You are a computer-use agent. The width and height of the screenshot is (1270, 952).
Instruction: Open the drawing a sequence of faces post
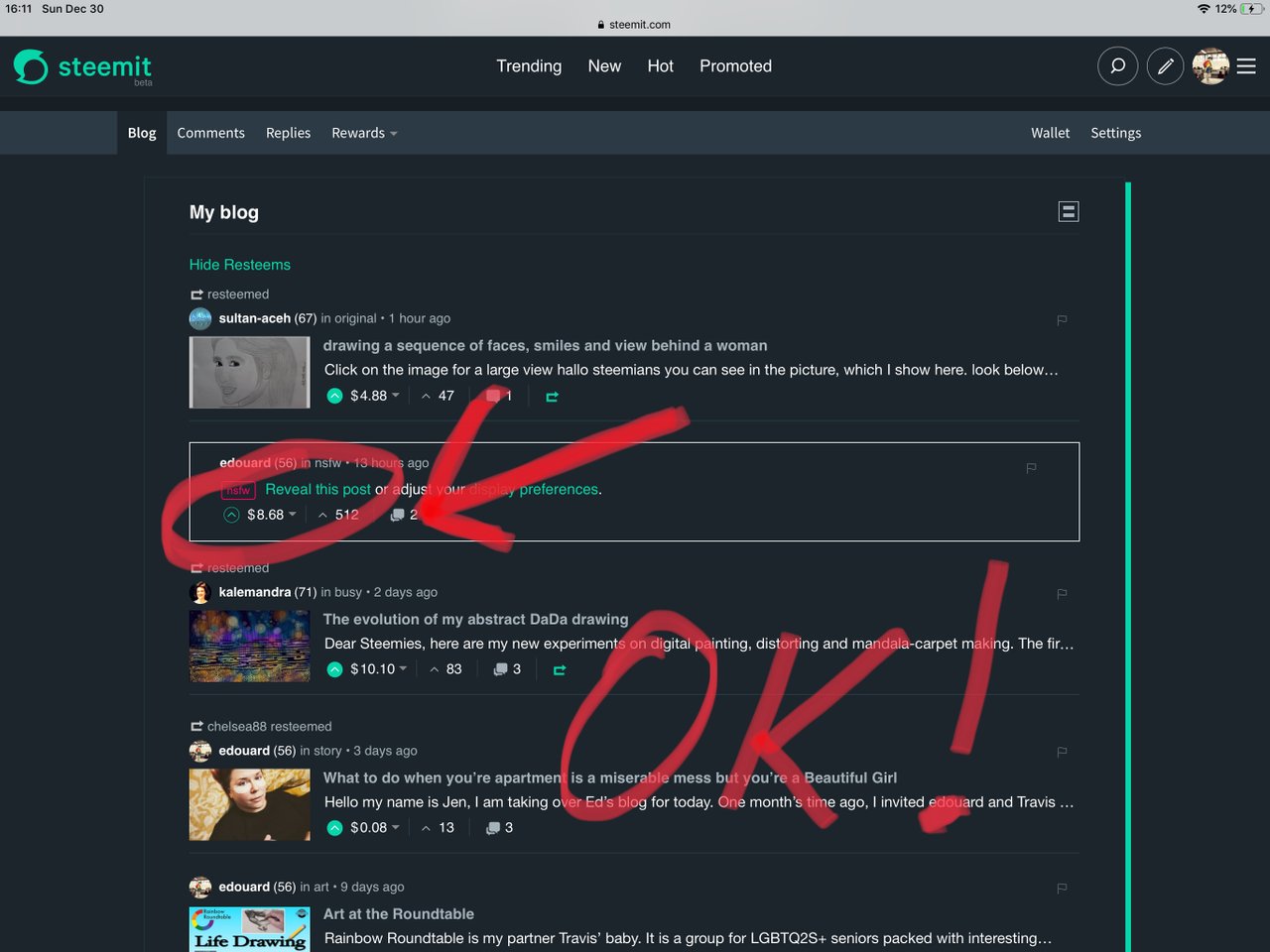546,346
